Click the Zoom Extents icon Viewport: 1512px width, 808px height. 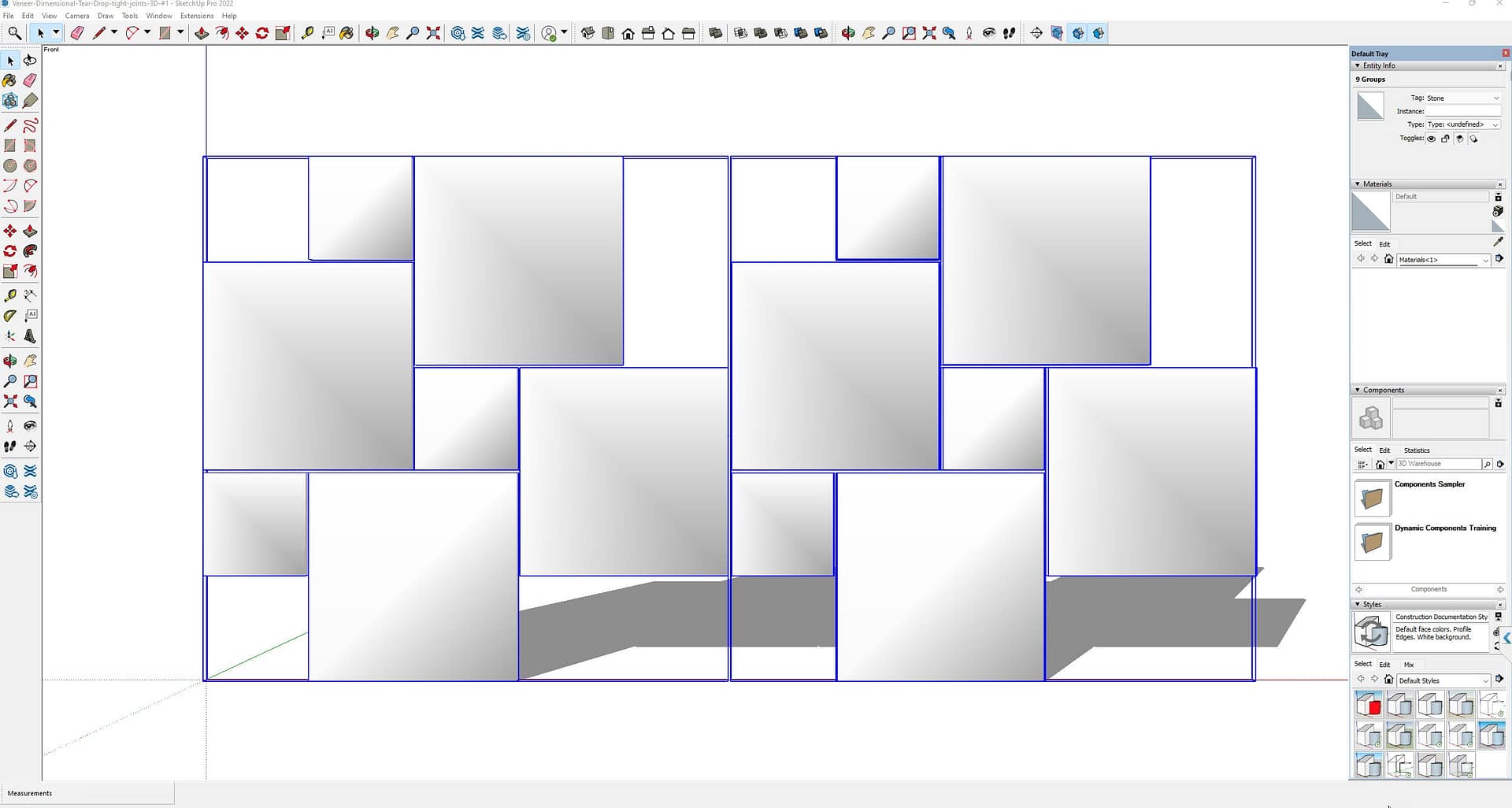click(x=433, y=33)
